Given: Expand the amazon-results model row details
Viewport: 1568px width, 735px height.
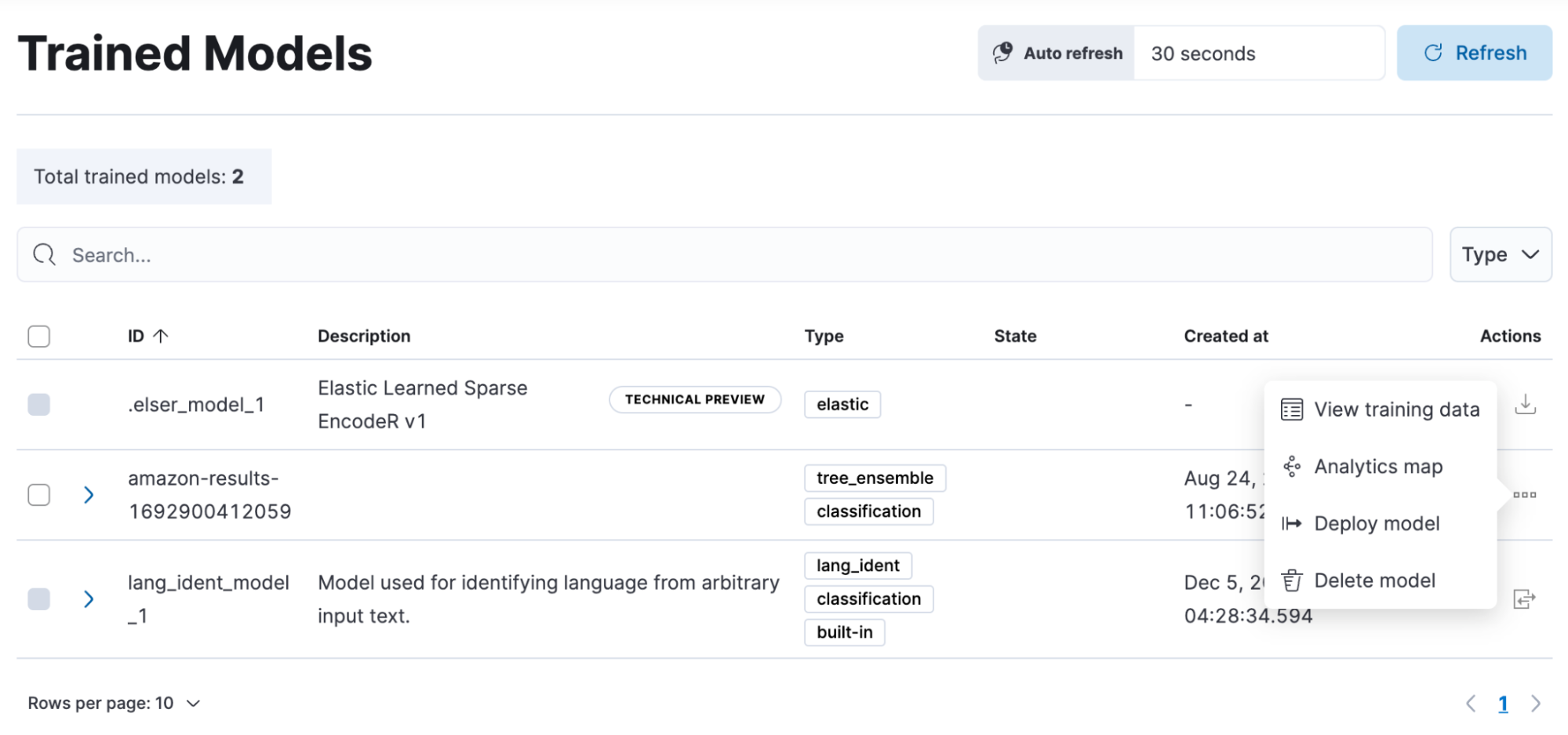Looking at the screenshot, I should pos(89,495).
